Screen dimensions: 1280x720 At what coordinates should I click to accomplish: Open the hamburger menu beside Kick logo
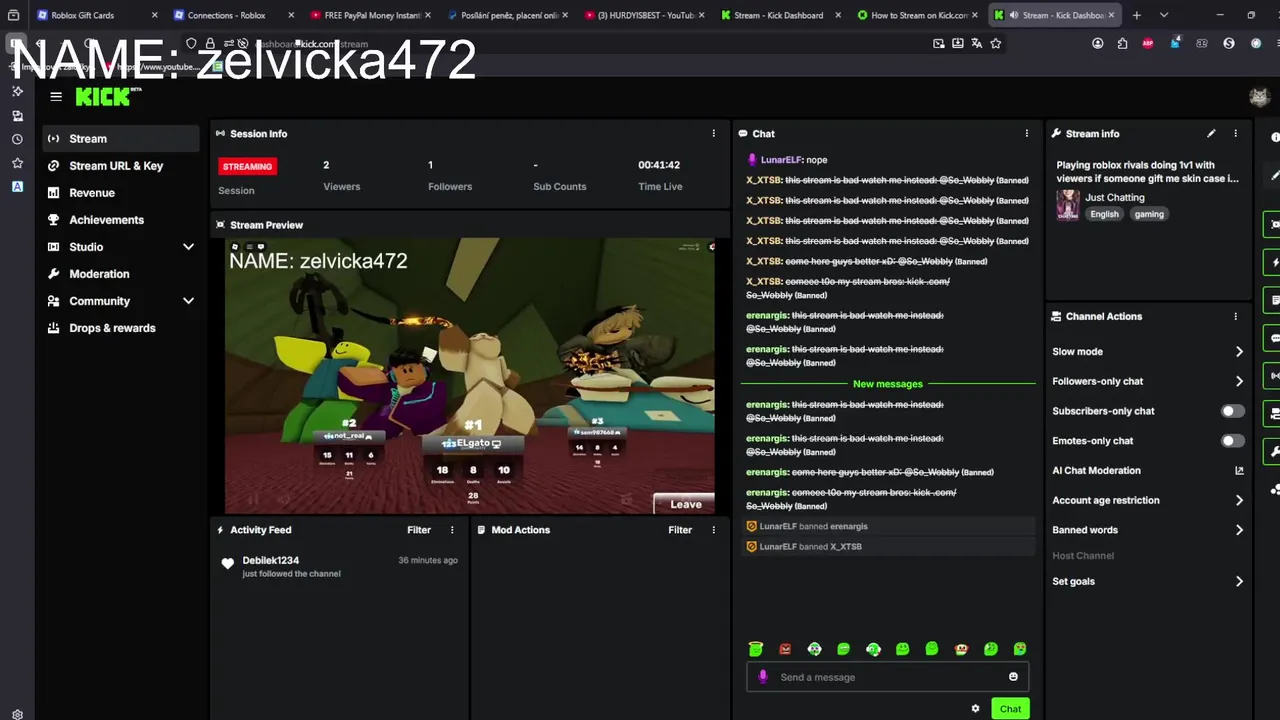56,97
